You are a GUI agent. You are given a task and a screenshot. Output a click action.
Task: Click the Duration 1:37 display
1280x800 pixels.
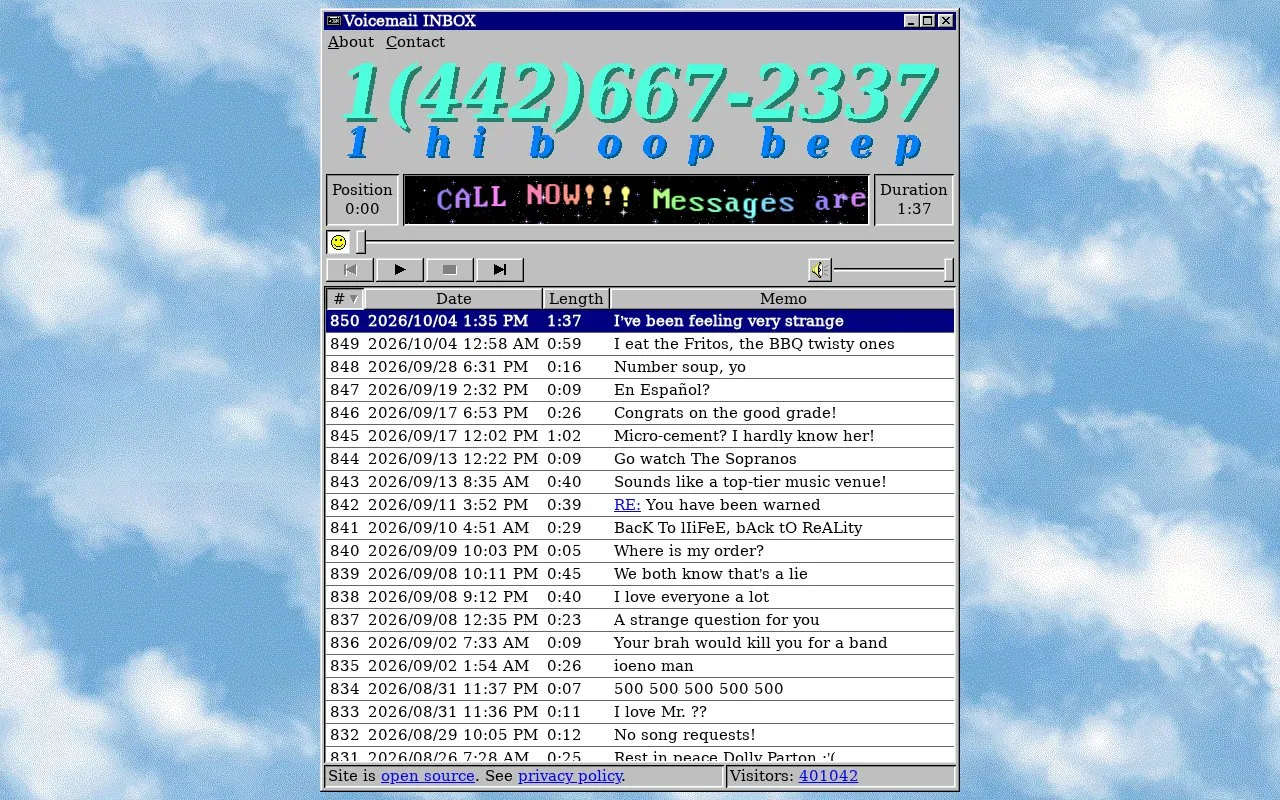point(913,200)
